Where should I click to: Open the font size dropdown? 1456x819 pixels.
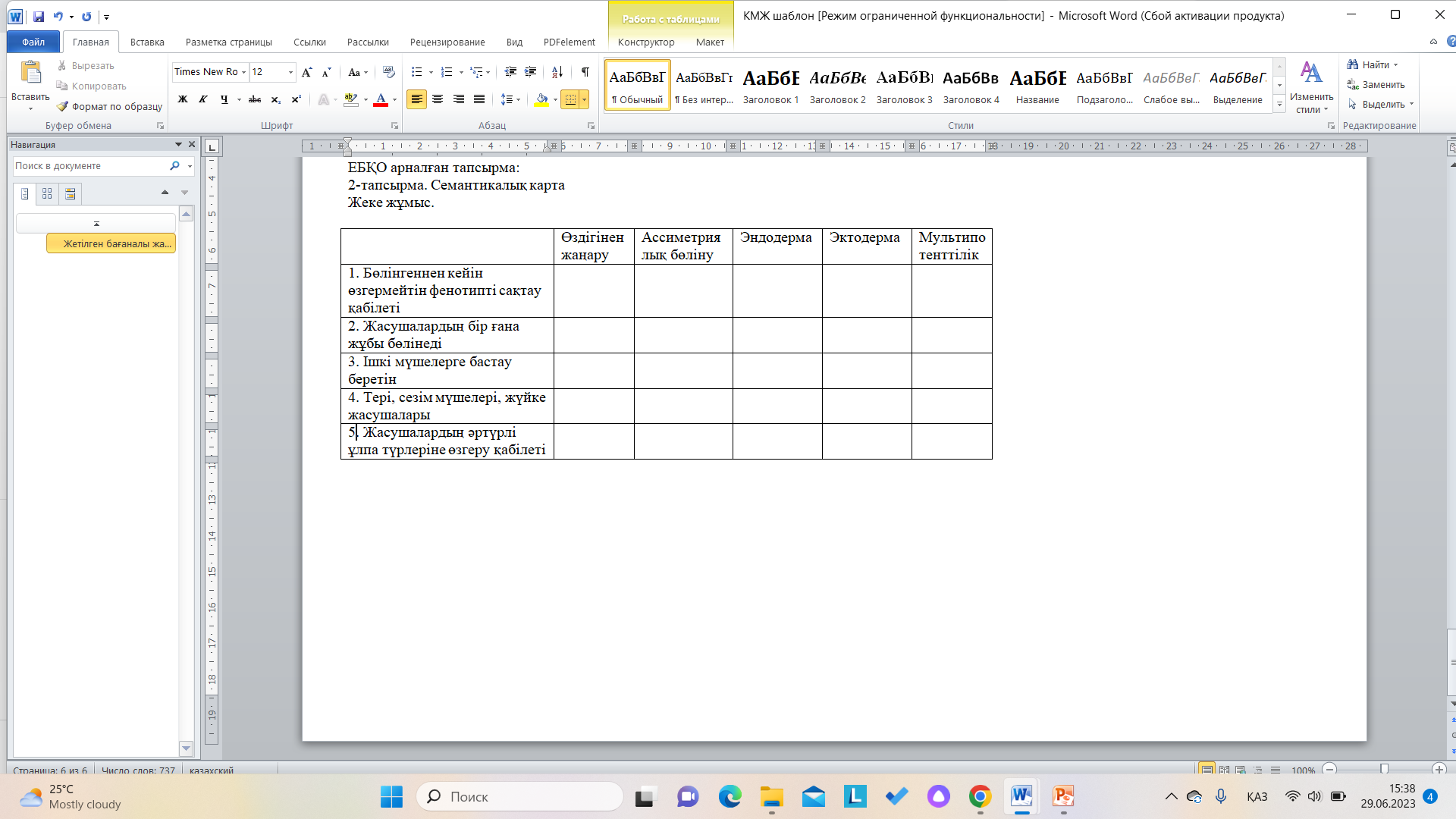tap(290, 72)
